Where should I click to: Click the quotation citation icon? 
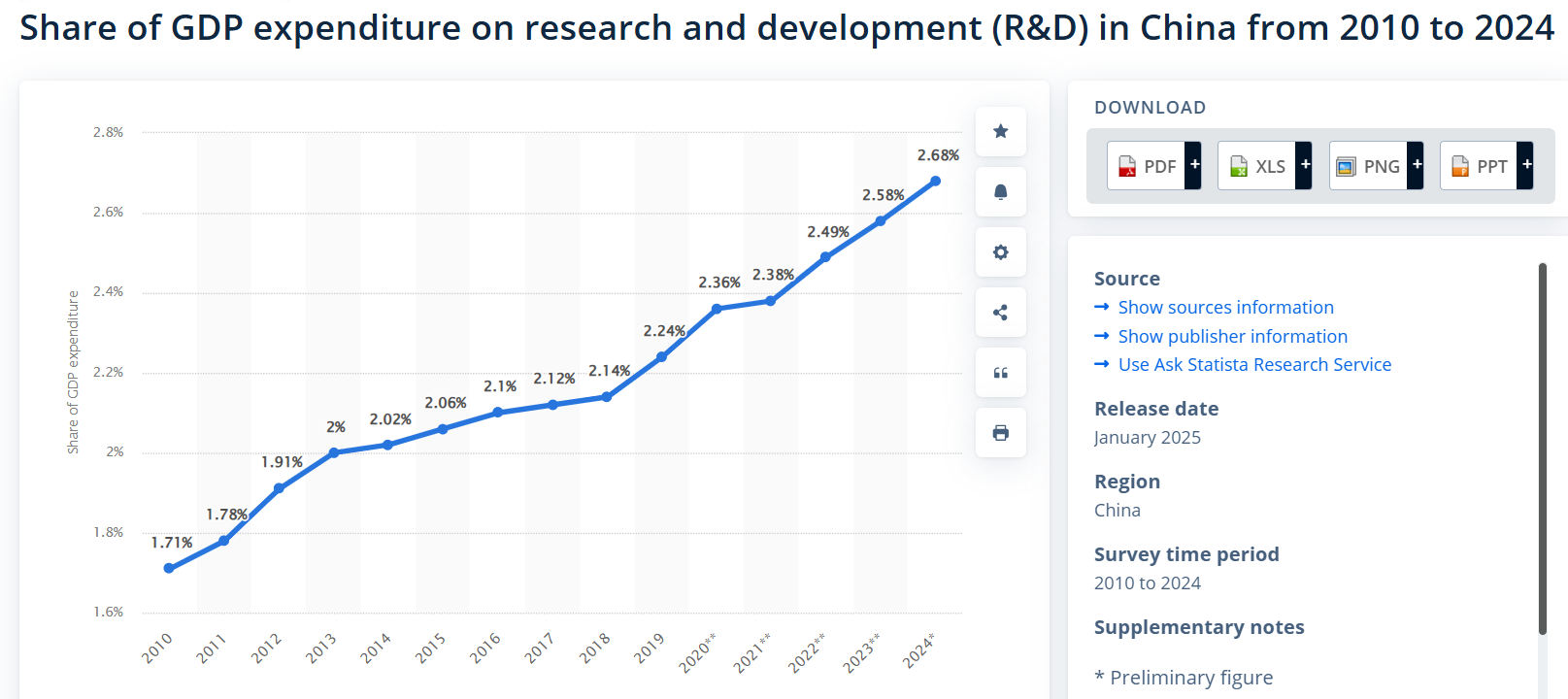[x=1000, y=373]
